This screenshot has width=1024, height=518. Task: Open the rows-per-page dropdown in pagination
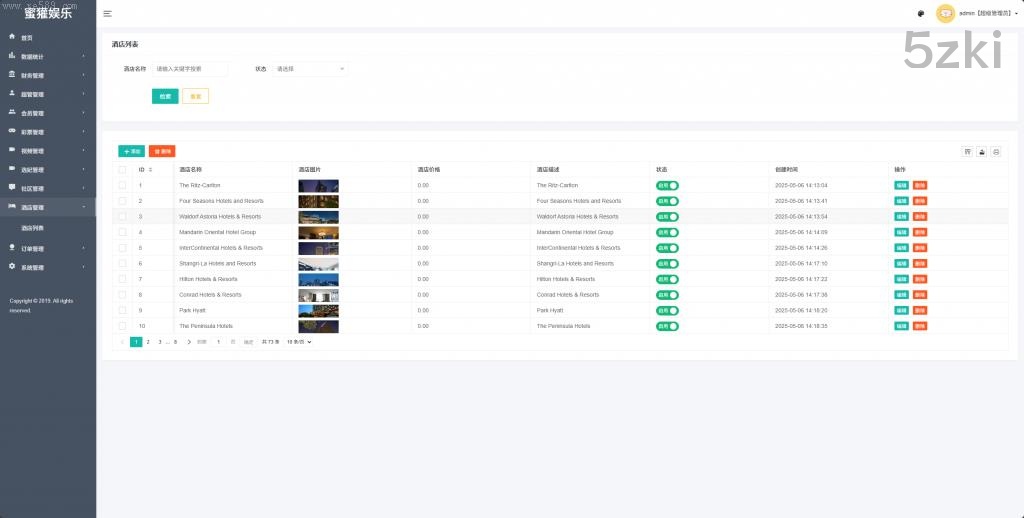300,342
